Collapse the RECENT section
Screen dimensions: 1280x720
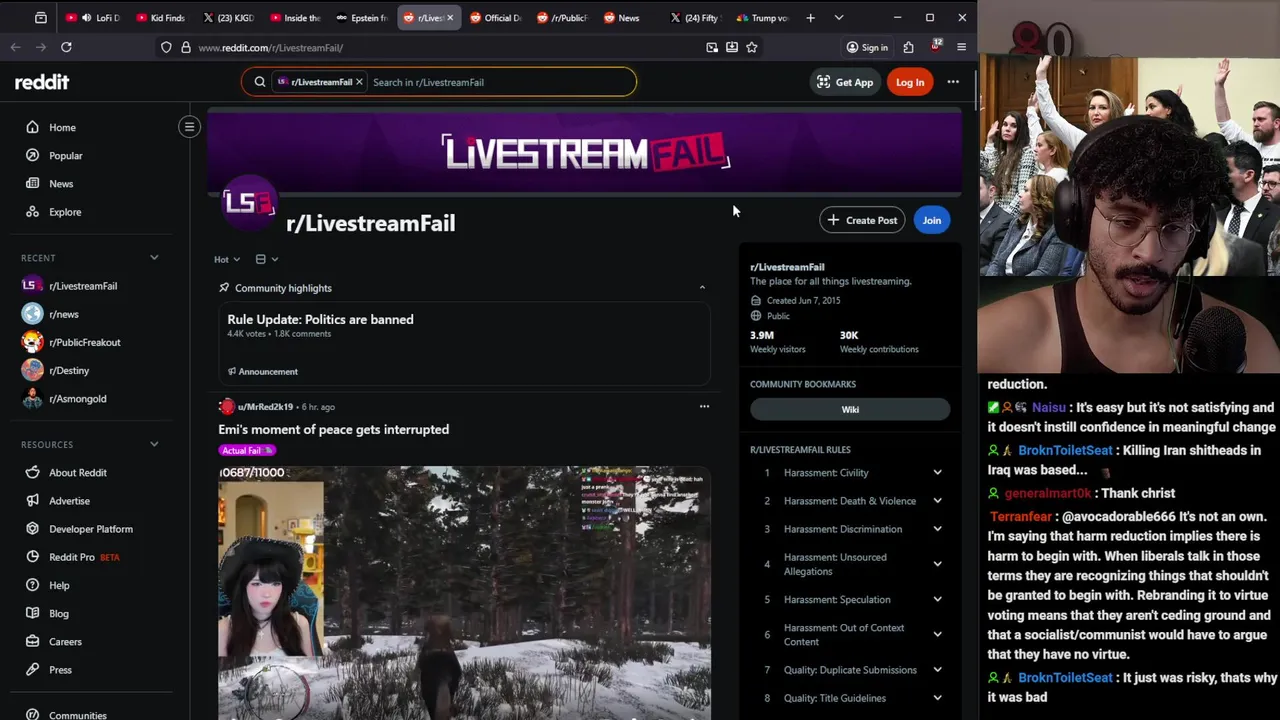click(154, 258)
